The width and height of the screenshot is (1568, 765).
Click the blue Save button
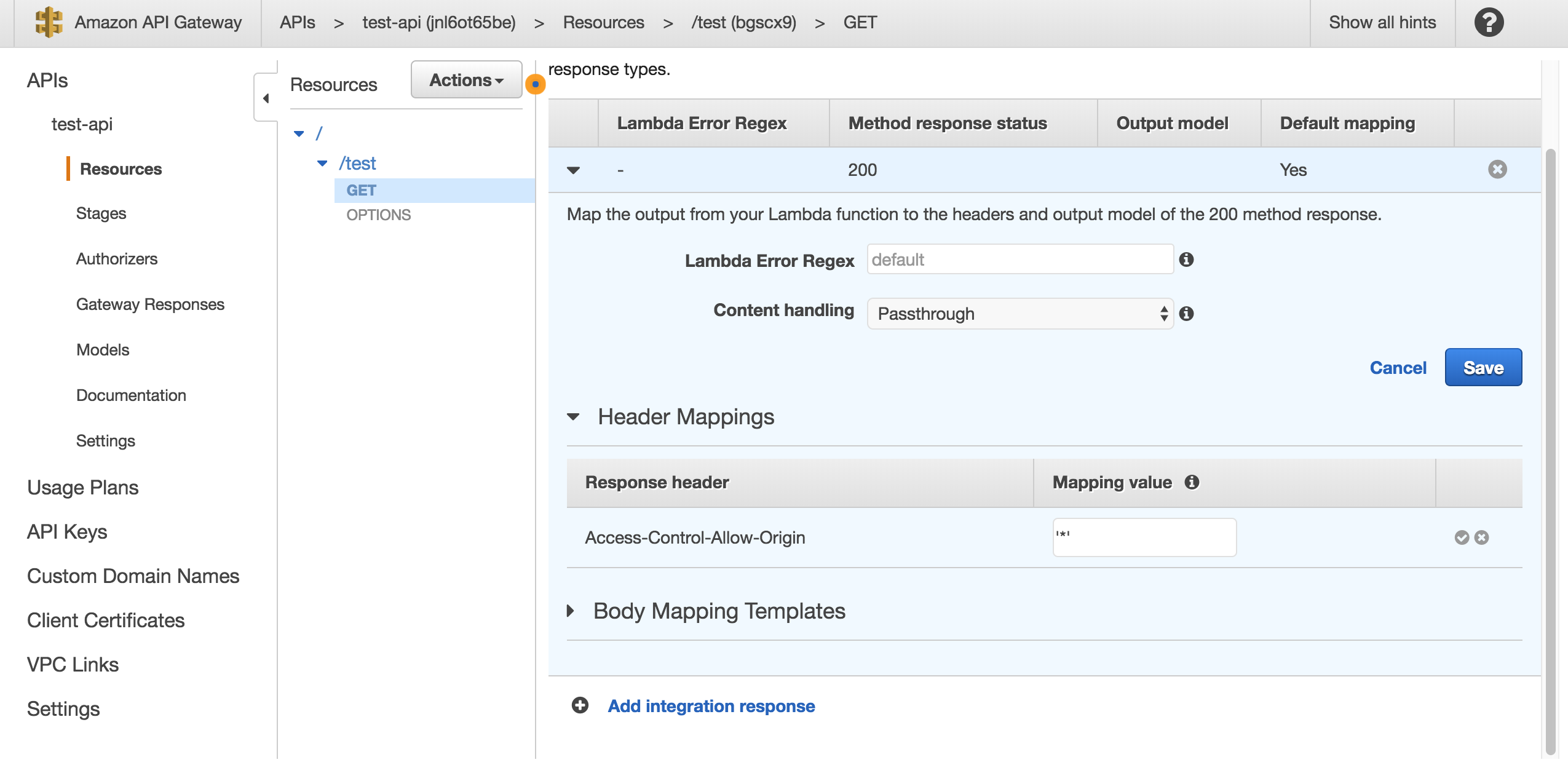(x=1483, y=368)
